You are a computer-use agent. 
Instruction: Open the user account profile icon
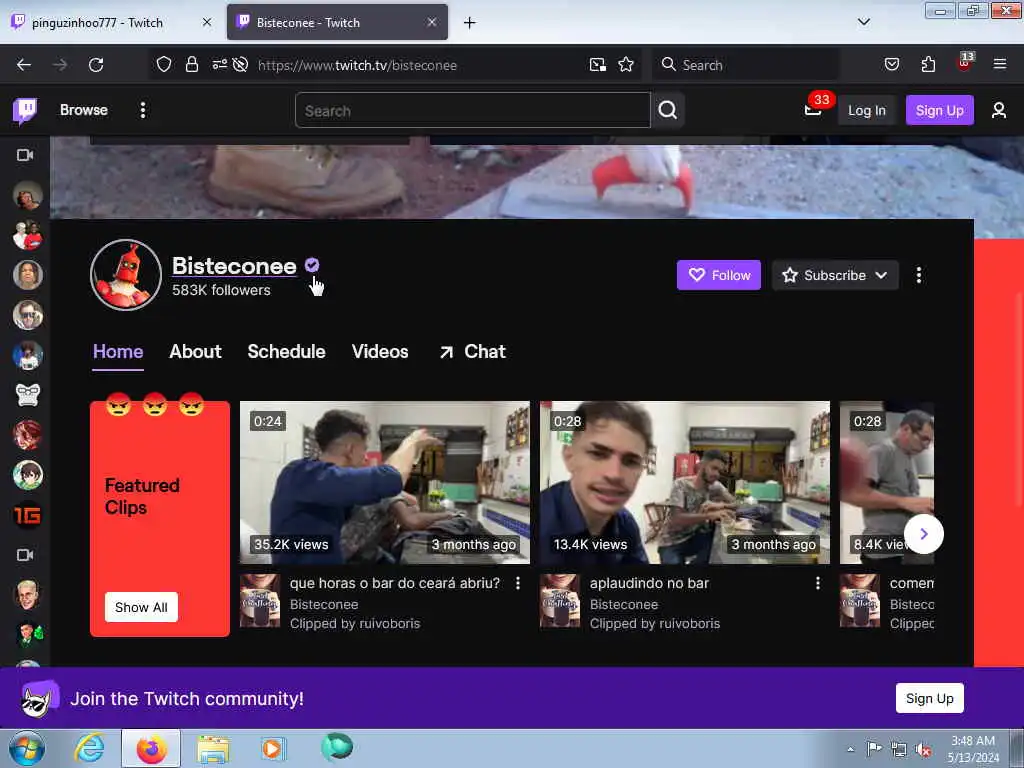point(999,110)
